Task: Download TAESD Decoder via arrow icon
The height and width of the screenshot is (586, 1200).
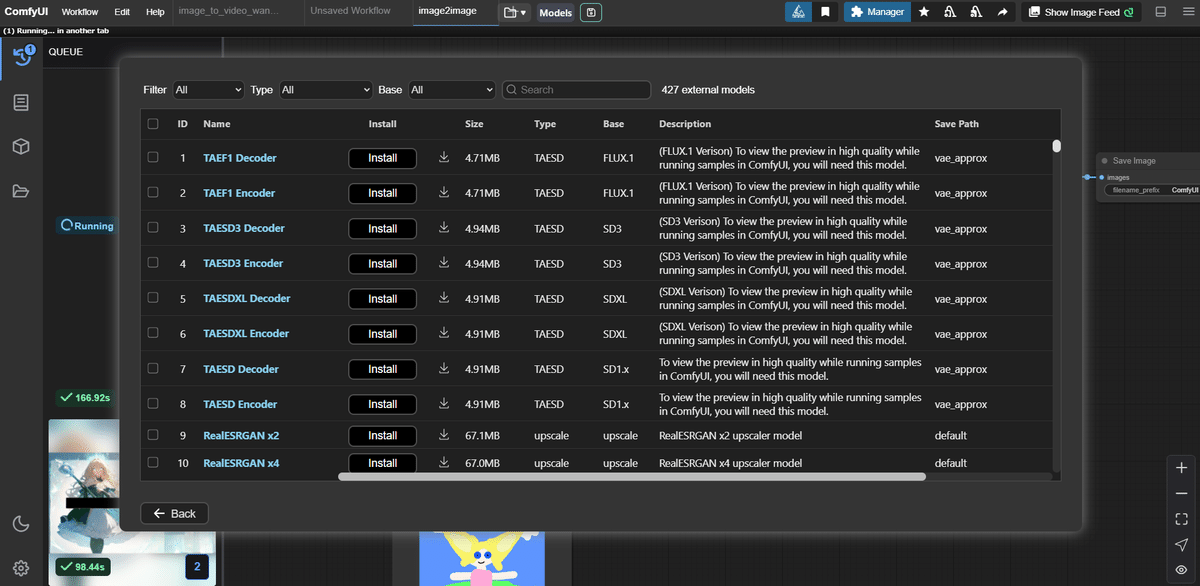Action: click(x=444, y=368)
